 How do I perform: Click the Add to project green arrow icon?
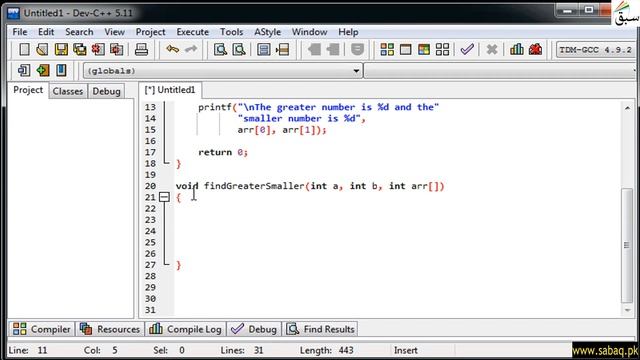click(x=43, y=71)
